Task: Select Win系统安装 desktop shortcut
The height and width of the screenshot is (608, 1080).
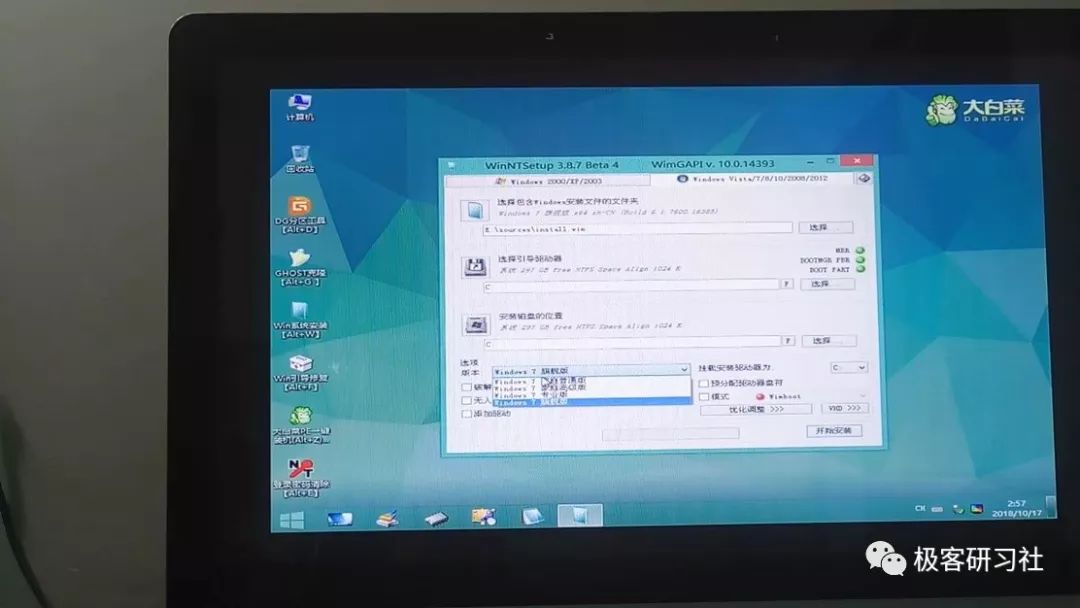Action: pyautogui.click(x=300, y=320)
